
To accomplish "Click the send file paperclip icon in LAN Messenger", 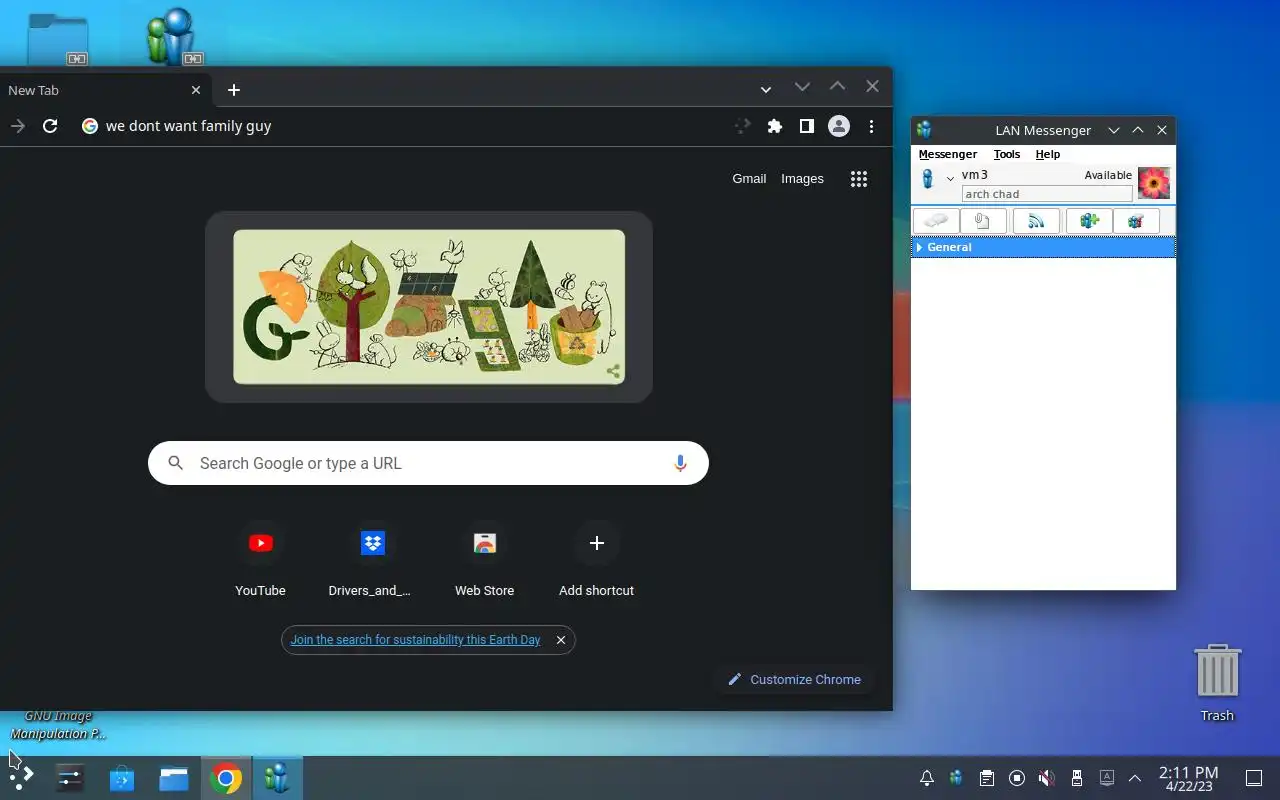I will tap(983, 221).
